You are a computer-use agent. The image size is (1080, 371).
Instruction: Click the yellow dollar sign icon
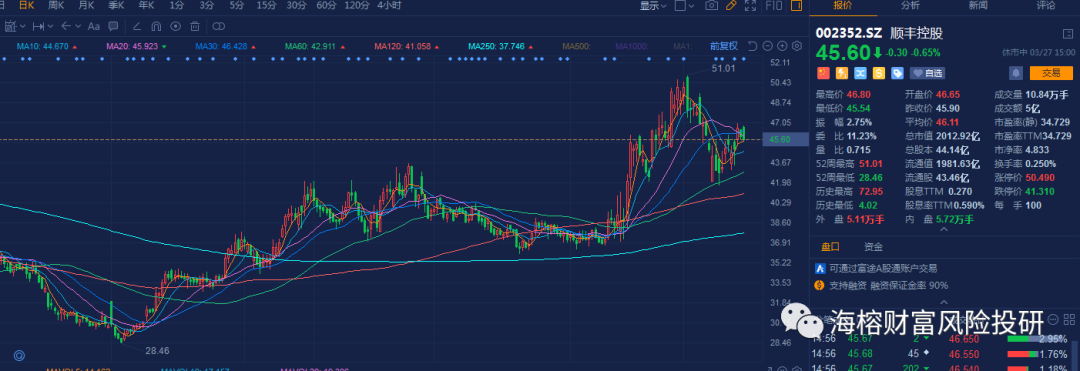(x=879, y=73)
